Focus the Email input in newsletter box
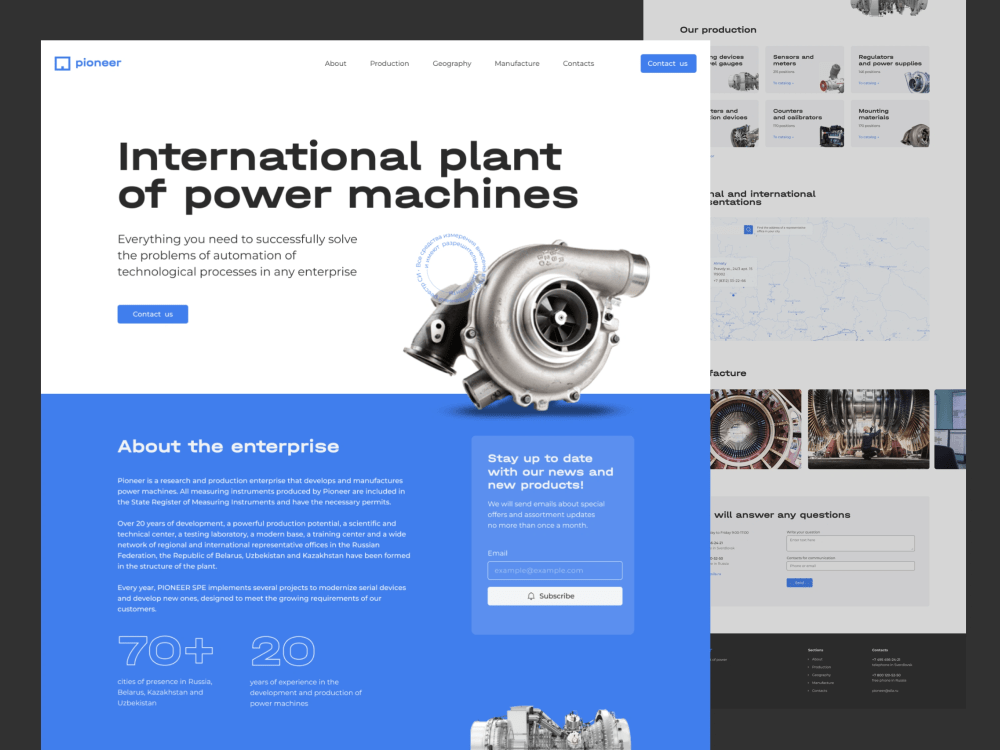Image resolution: width=1000 pixels, height=750 pixels. [x=554, y=570]
